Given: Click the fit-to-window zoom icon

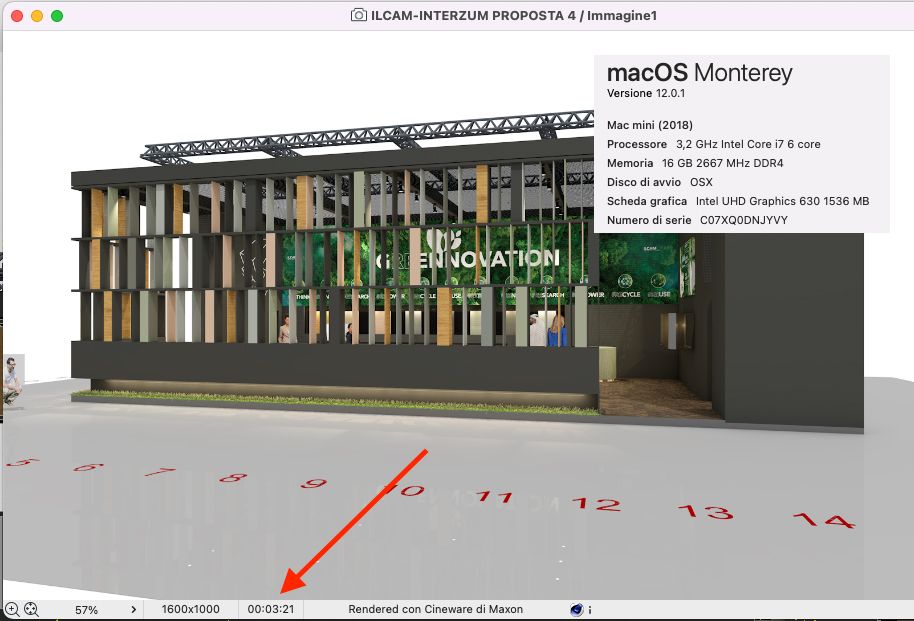Looking at the screenshot, I should pyautogui.click(x=31, y=609).
